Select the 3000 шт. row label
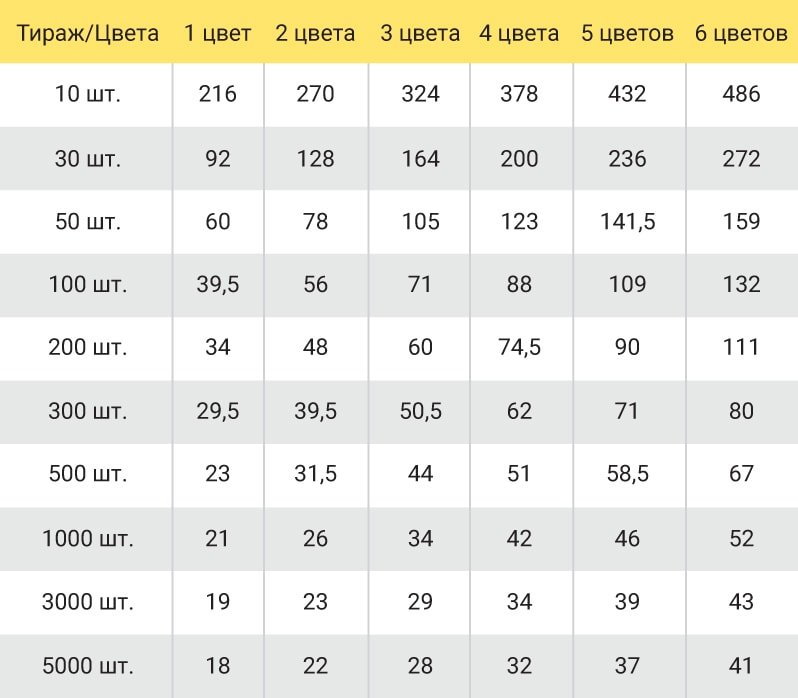The height and width of the screenshot is (698, 798). pyautogui.click(x=88, y=602)
